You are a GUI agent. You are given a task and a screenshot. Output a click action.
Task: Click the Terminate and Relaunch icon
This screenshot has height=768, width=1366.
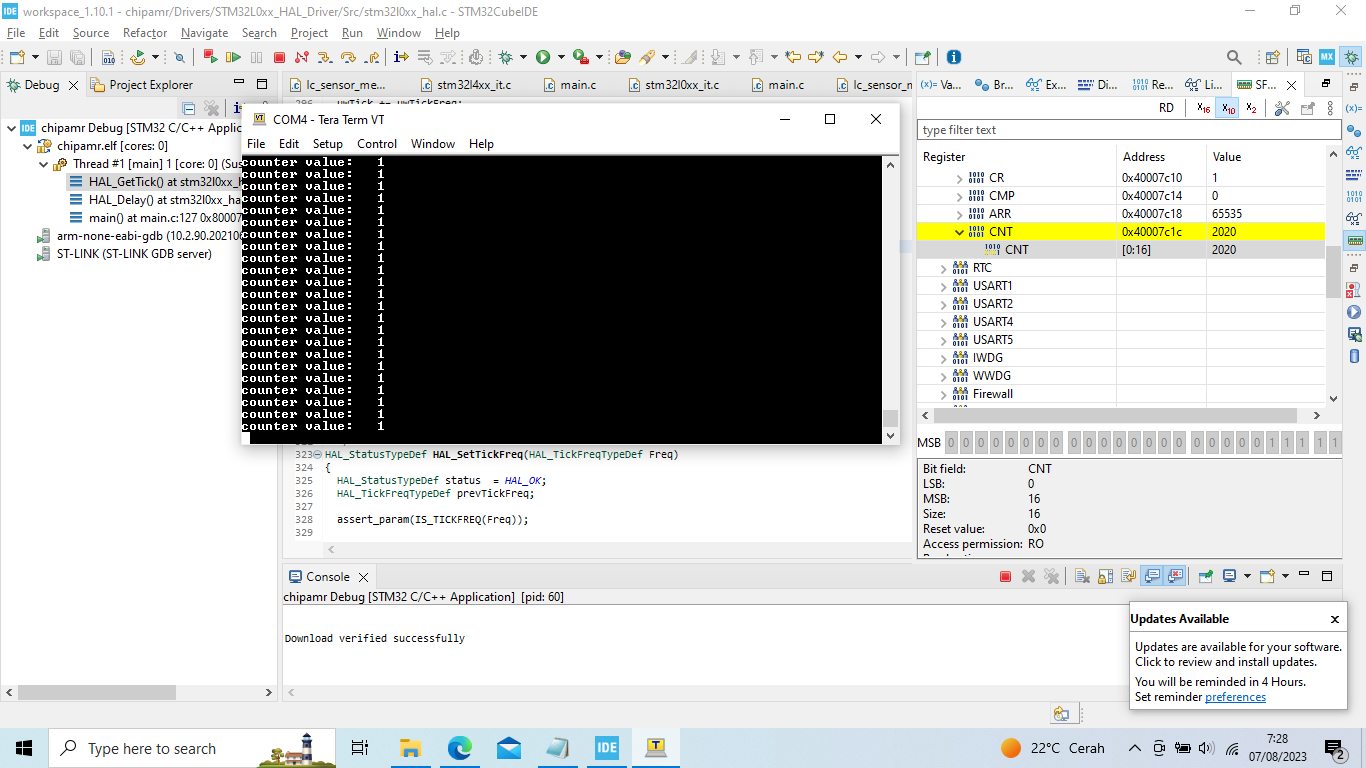(x=210, y=58)
